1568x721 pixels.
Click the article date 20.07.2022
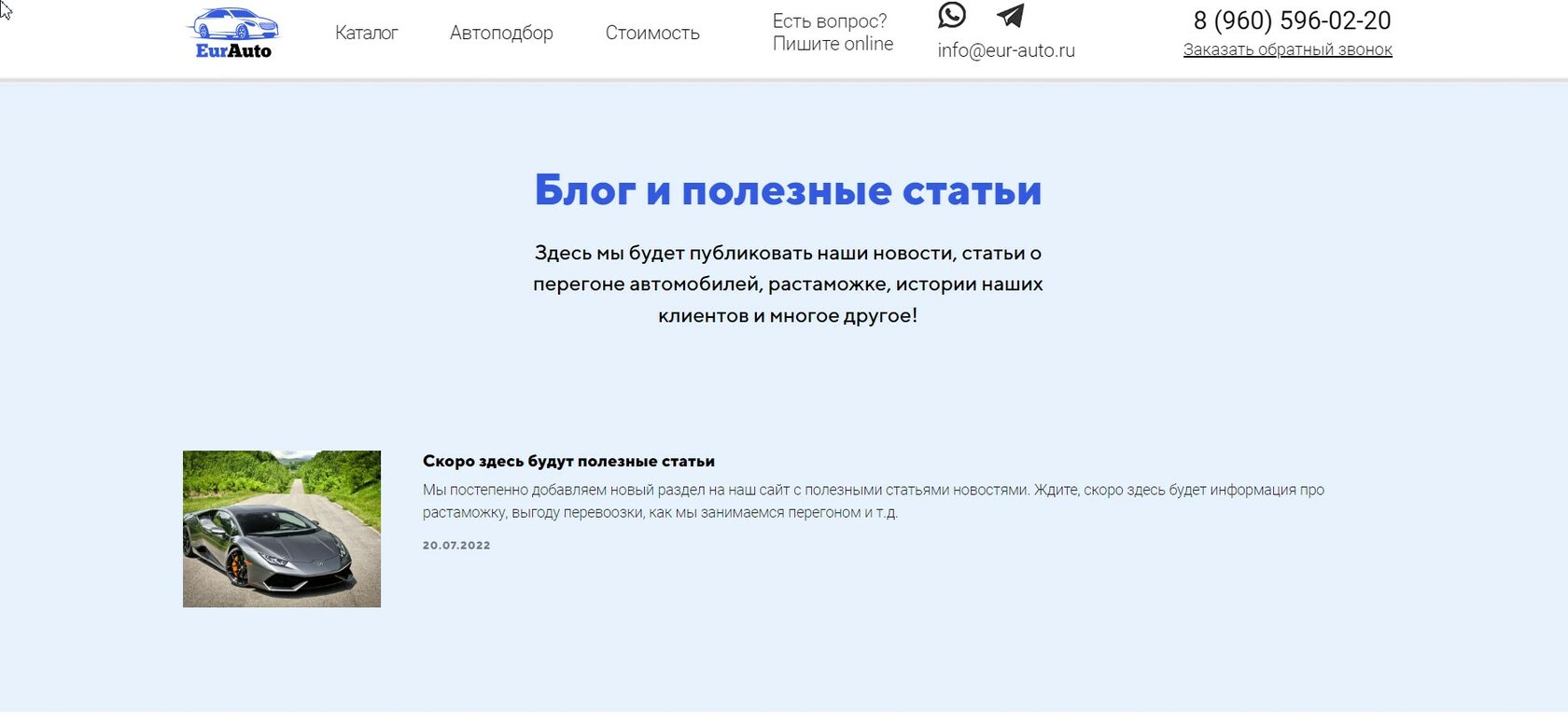pyautogui.click(x=456, y=545)
